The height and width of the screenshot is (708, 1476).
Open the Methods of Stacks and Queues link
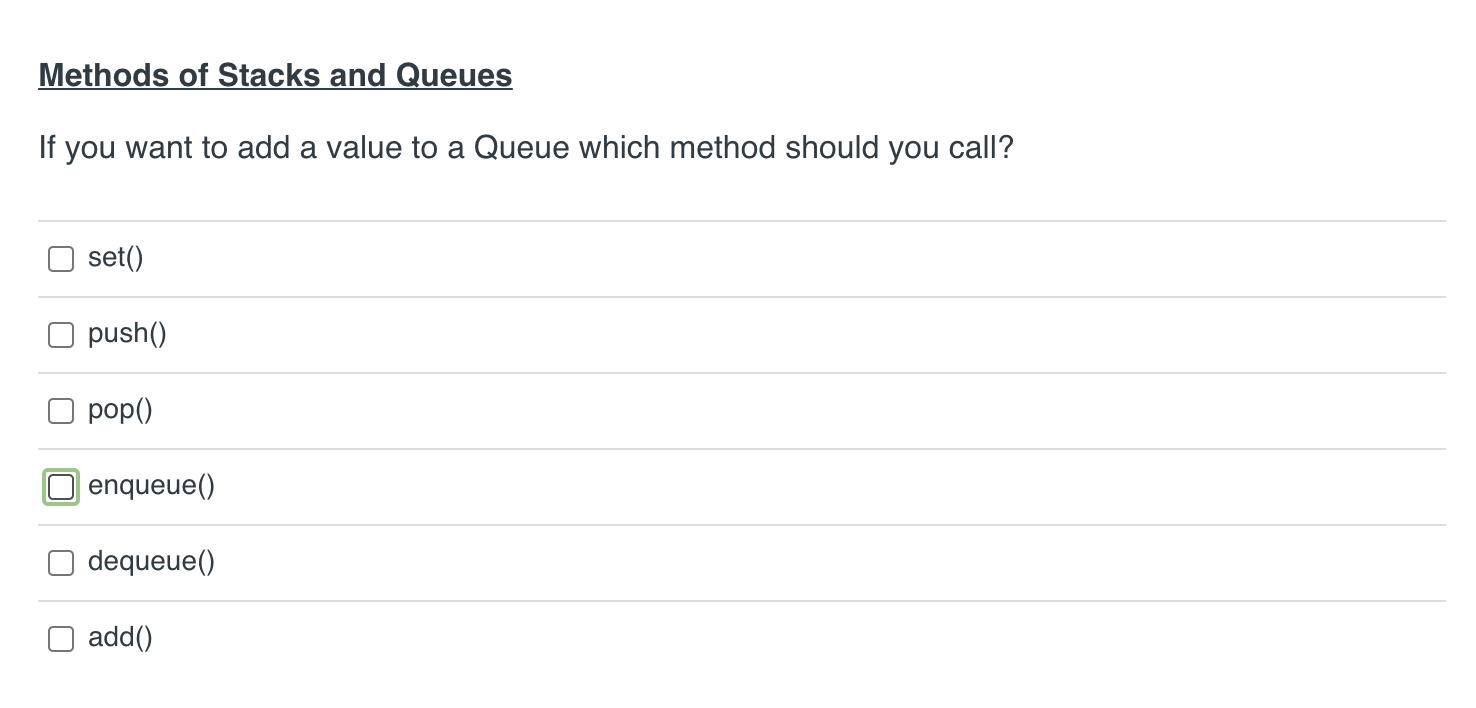pos(275,74)
